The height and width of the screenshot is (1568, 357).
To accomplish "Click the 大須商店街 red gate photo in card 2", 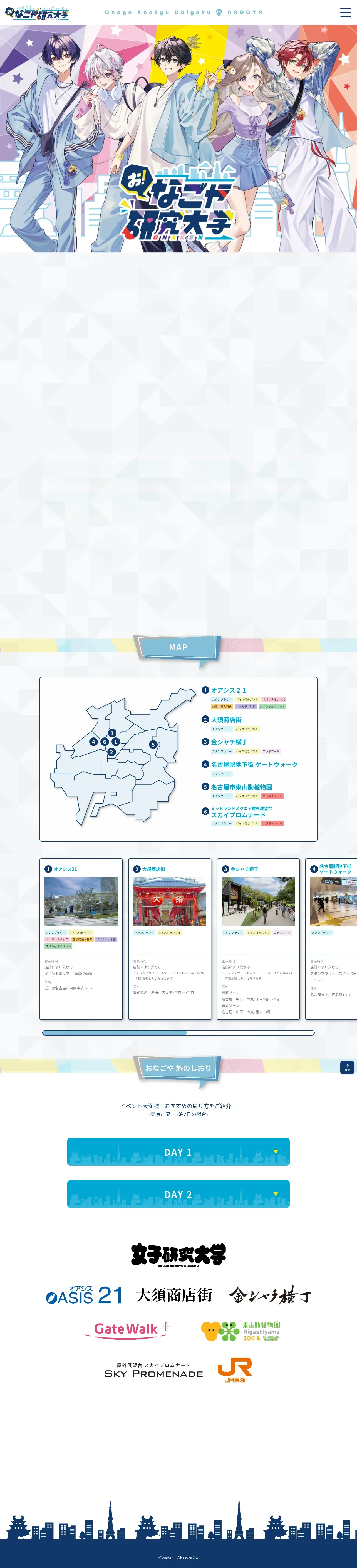I will point(170,901).
